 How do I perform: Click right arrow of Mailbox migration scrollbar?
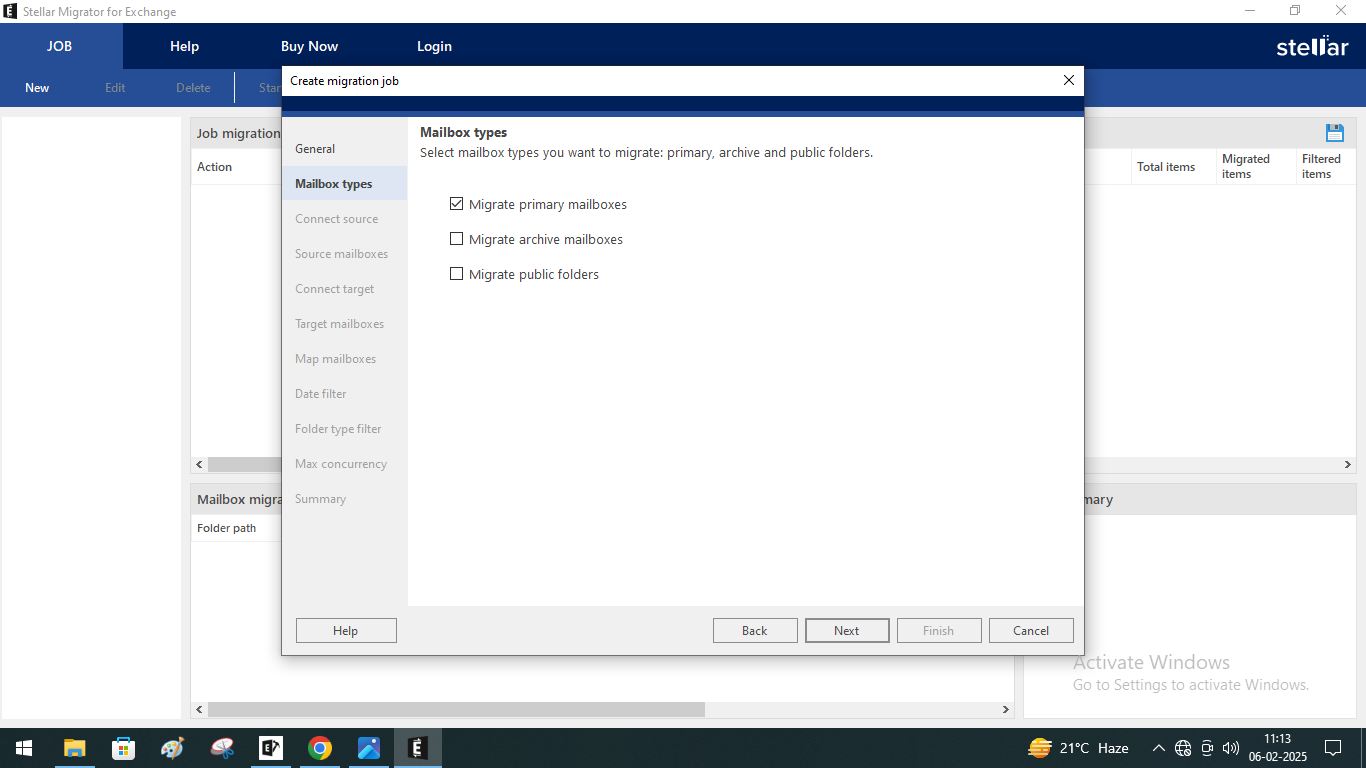click(x=1006, y=709)
